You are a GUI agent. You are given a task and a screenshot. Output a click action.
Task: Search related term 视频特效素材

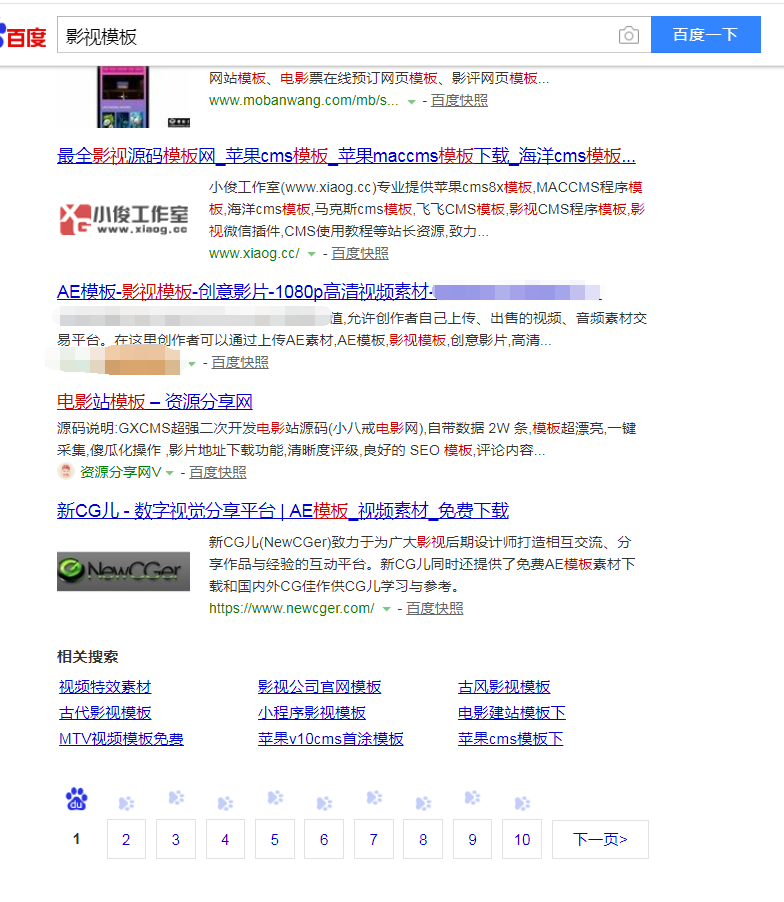[x=105, y=686]
